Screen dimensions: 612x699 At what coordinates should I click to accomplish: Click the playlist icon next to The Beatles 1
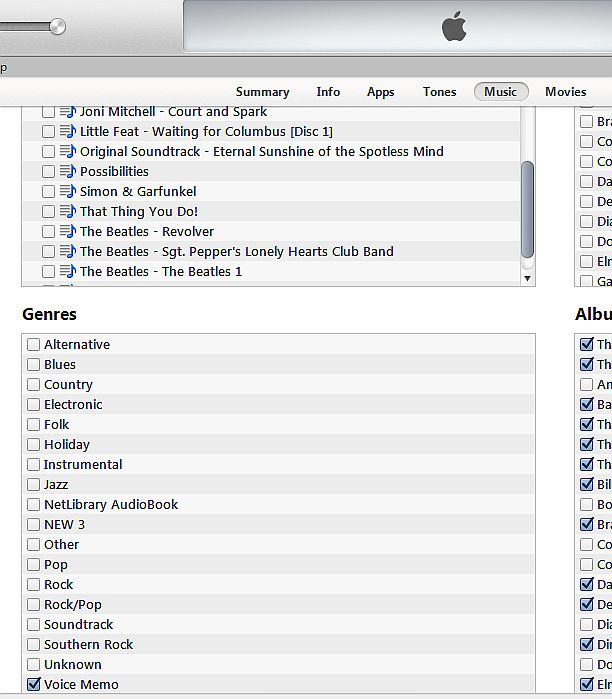[68, 271]
